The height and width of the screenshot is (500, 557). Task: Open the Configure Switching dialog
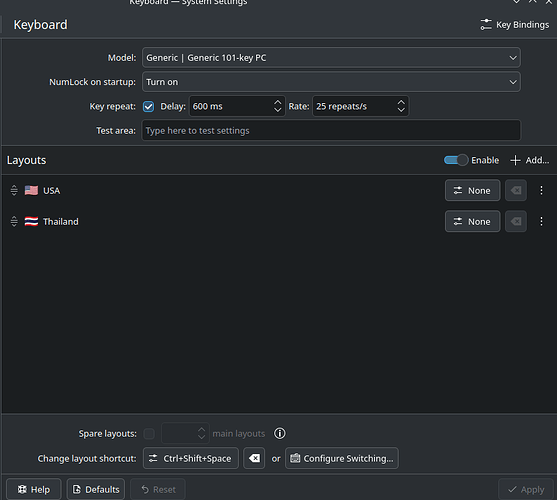click(x=342, y=458)
